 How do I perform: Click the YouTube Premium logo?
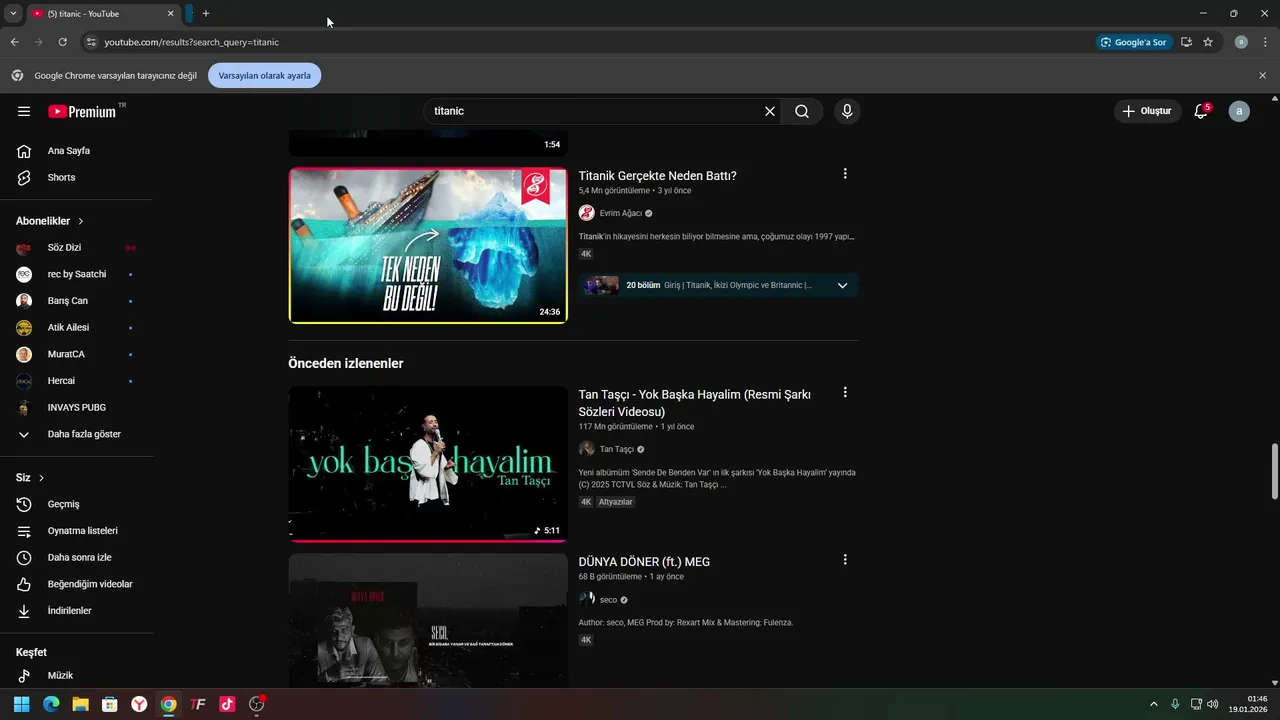tap(82, 111)
